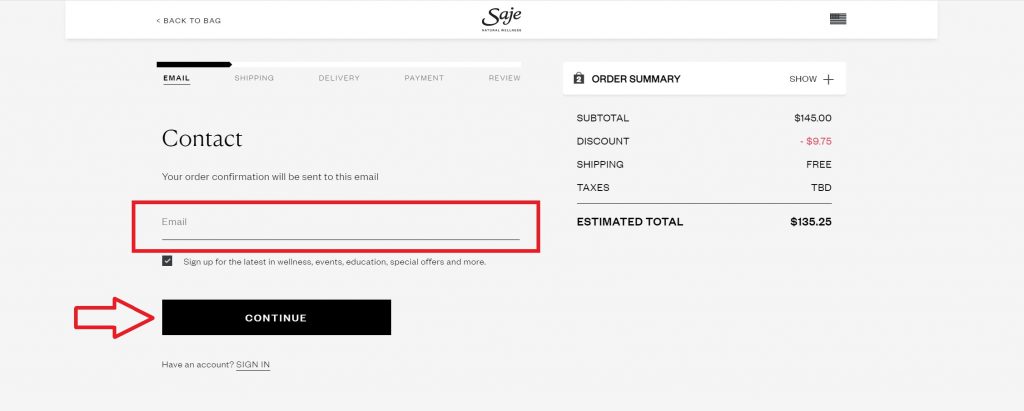The width and height of the screenshot is (1024, 411).
Task: Follow the Sign In link
Action: point(253,365)
